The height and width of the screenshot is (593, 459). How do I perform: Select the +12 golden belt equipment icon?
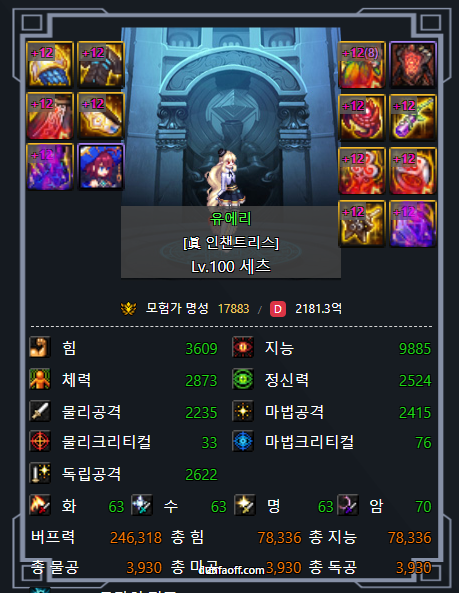101,115
